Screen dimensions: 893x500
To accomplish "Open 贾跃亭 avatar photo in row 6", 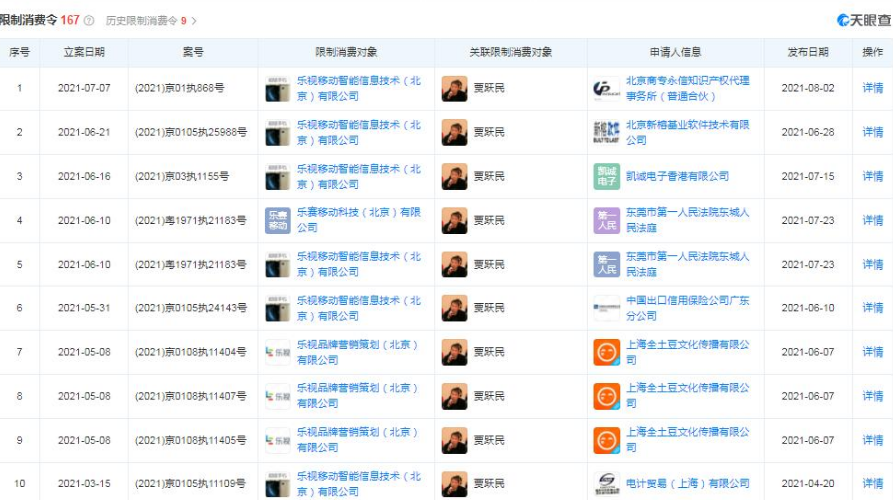I will pyautogui.click(x=454, y=308).
